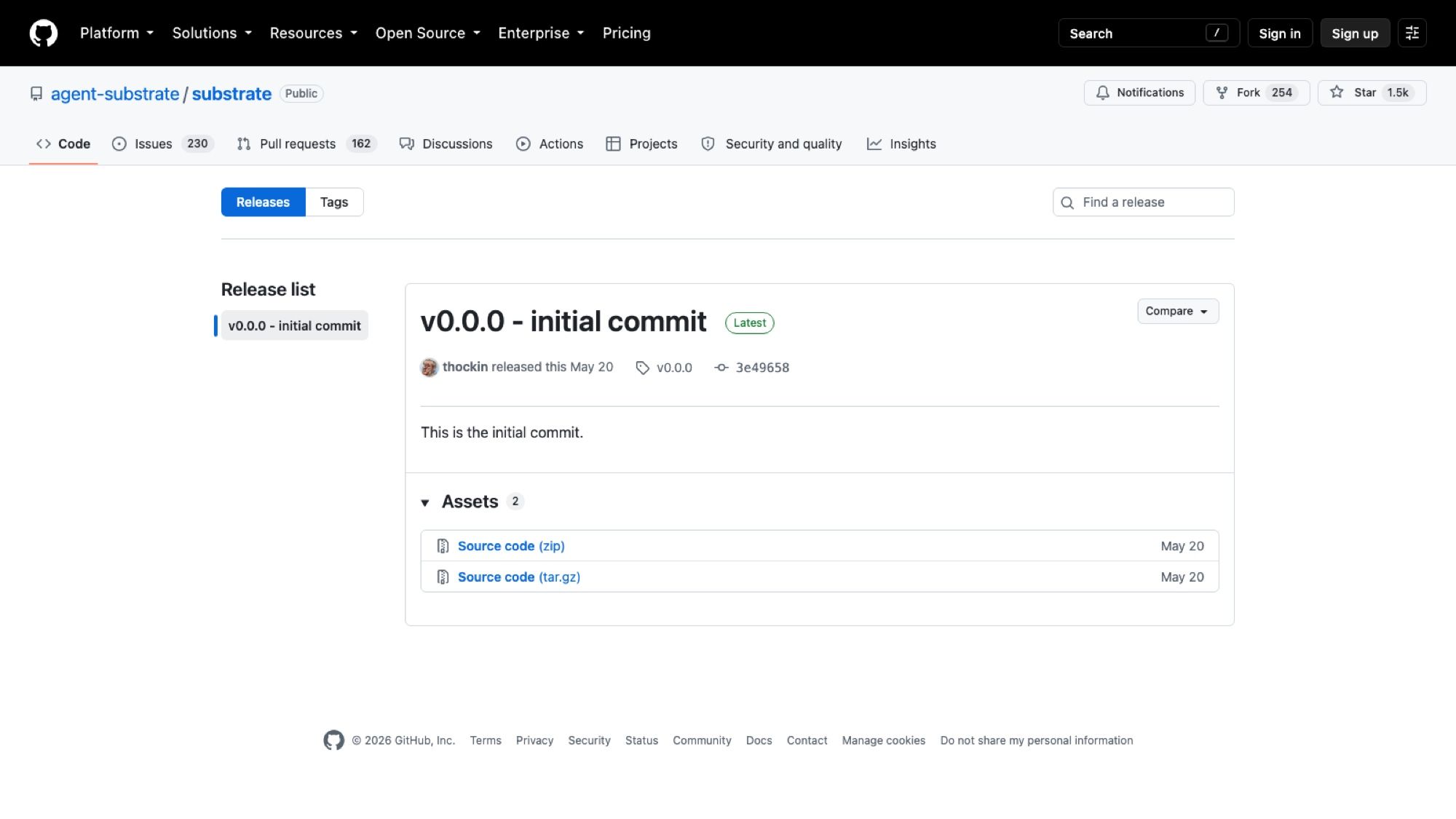Switch to the Issues tab
1456x819 pixels.
(x=162, y=143)
